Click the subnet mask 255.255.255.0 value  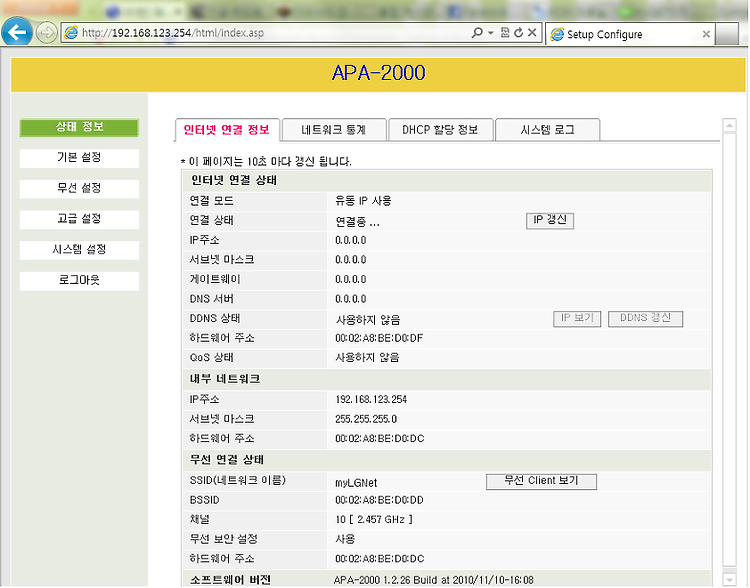(366, 419)
